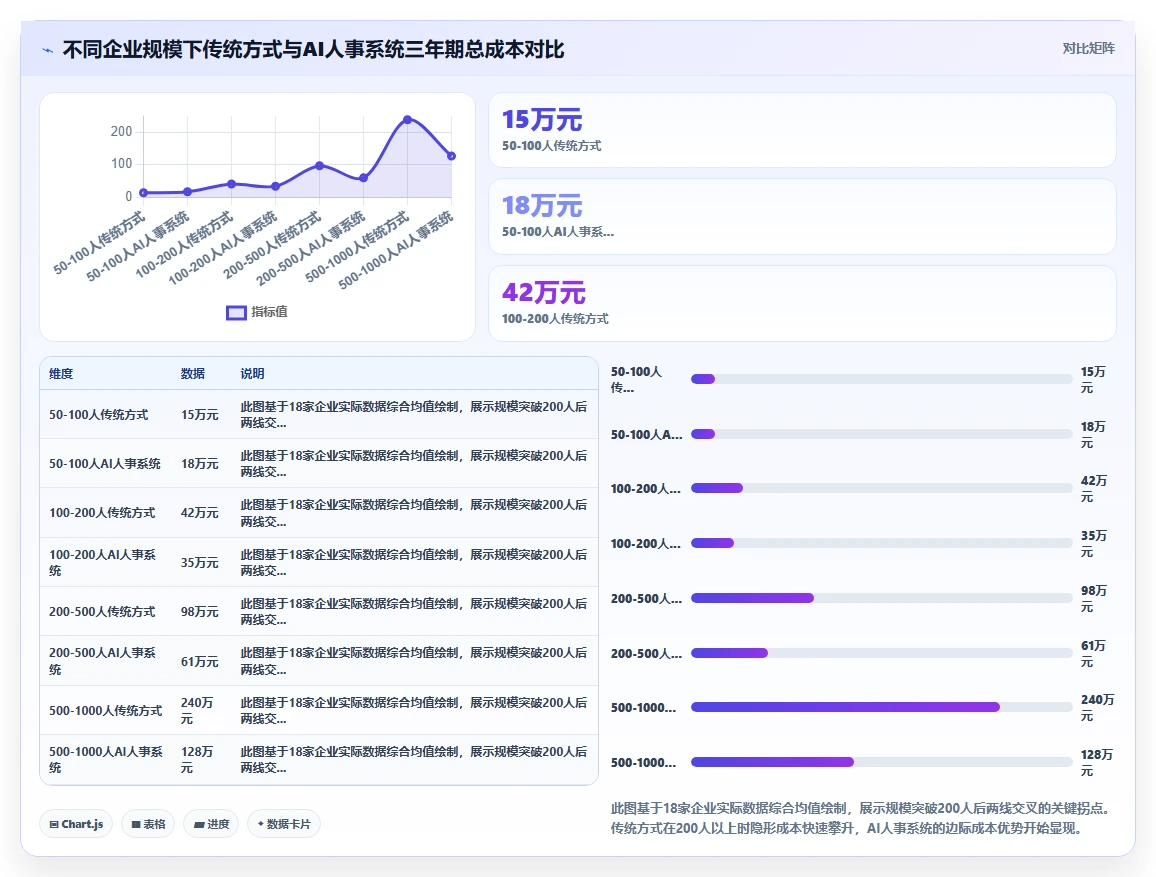
Task: Click the 35万元 table cell
Action: tap(200, 562)
